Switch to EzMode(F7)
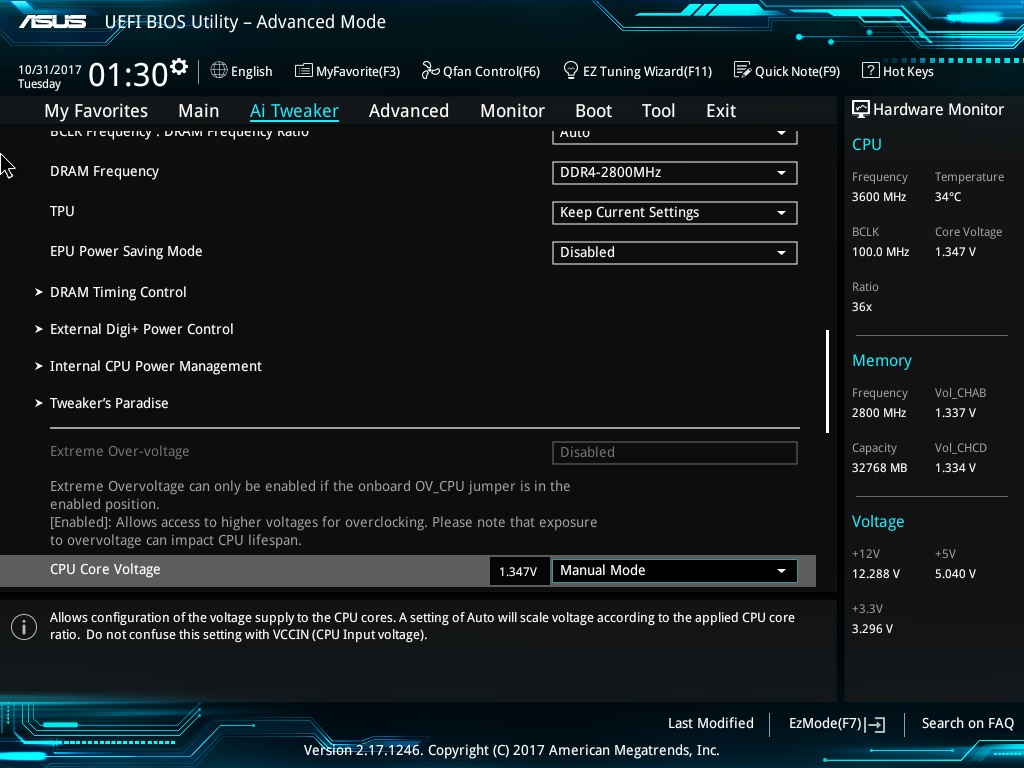Screen dimensions: 1024x768 (x=825, y=723)
